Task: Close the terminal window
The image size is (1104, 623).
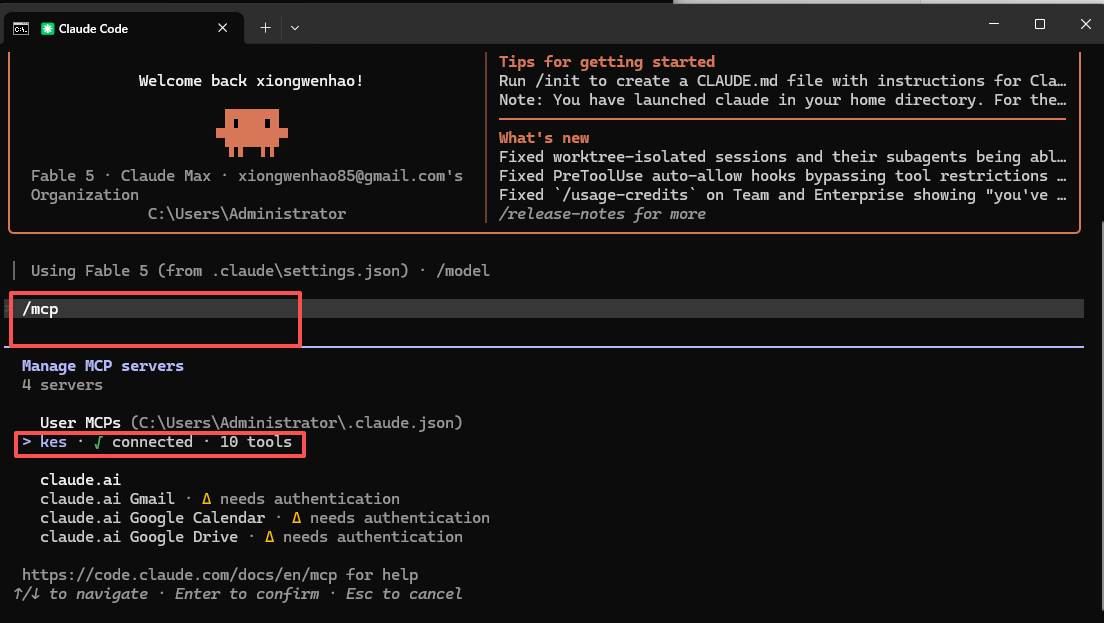Action: click(1085, 24)
